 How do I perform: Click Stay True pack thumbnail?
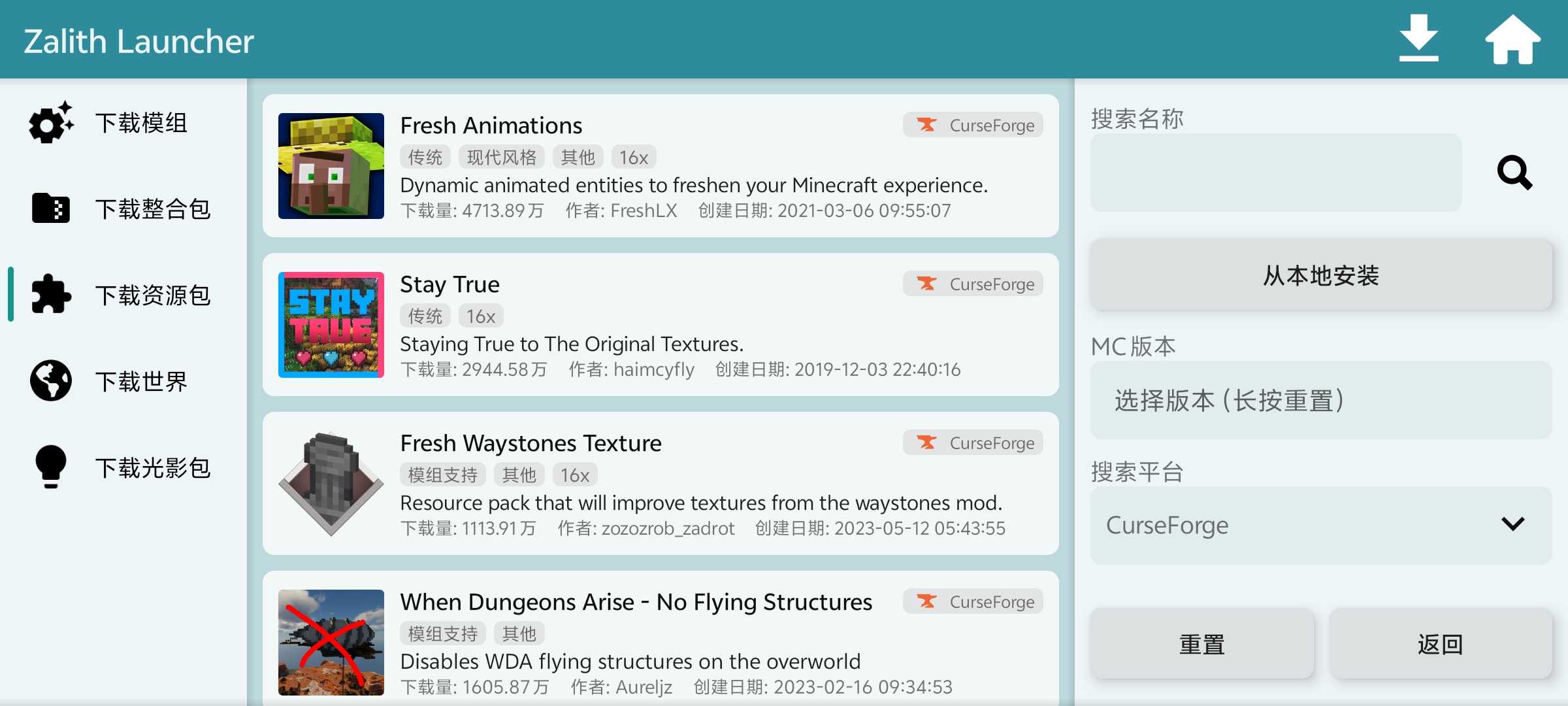tap(331, 325)
